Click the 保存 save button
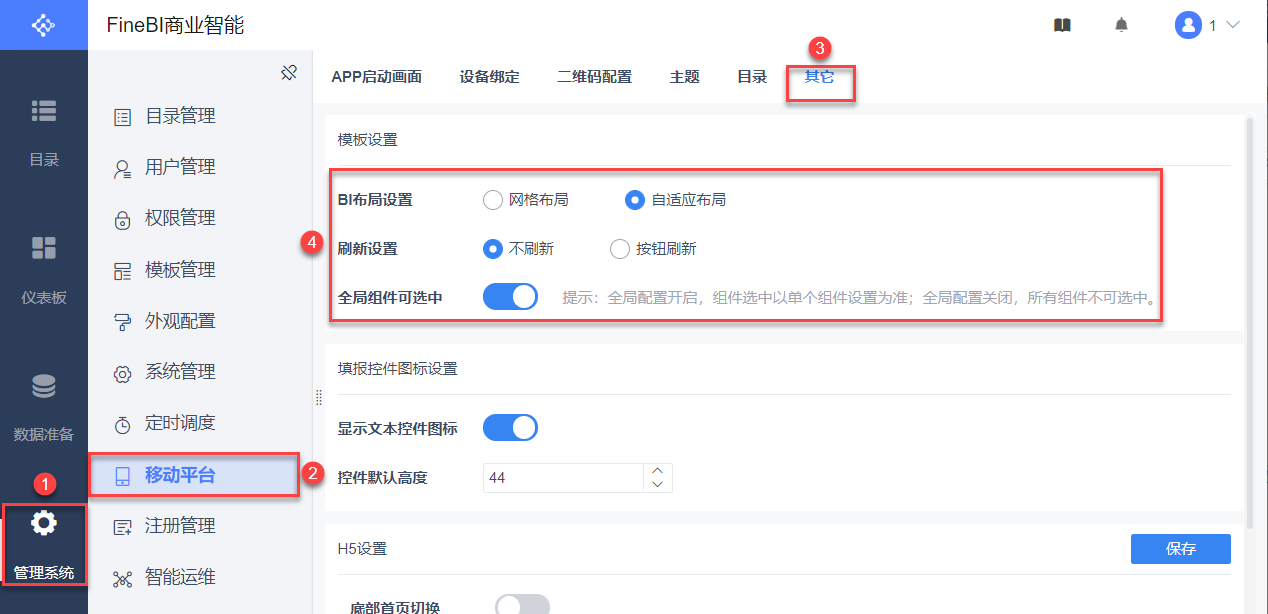Viewport: 1268px width, 614px height. point(1180,549)
